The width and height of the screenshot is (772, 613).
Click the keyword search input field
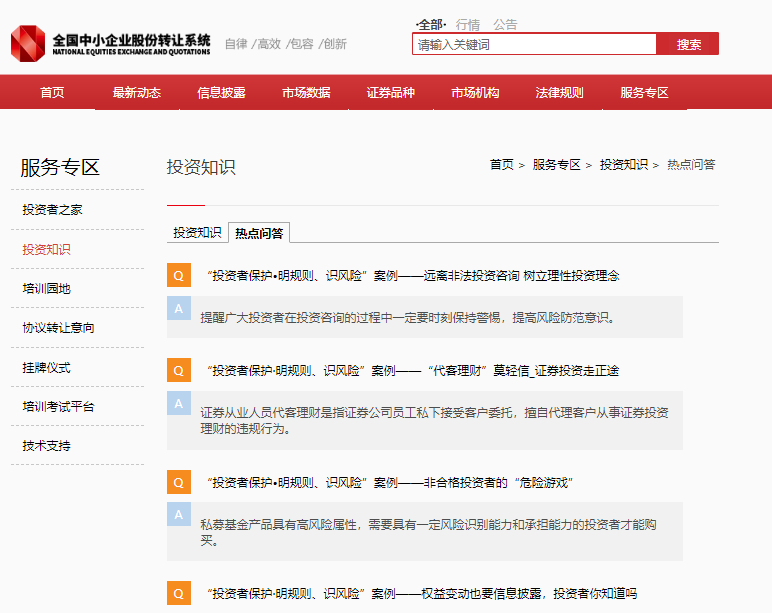(534, 44)
